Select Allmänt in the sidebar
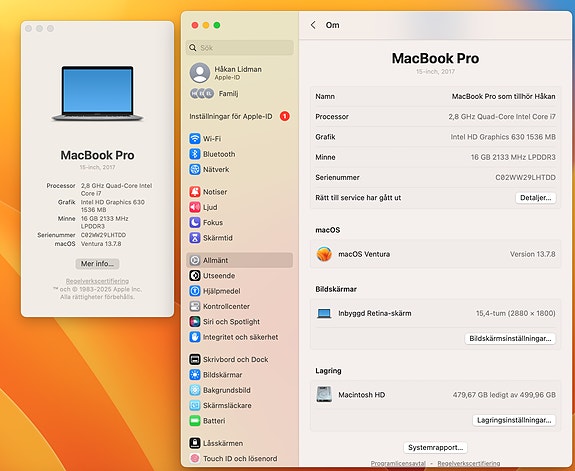 (239, 260)
